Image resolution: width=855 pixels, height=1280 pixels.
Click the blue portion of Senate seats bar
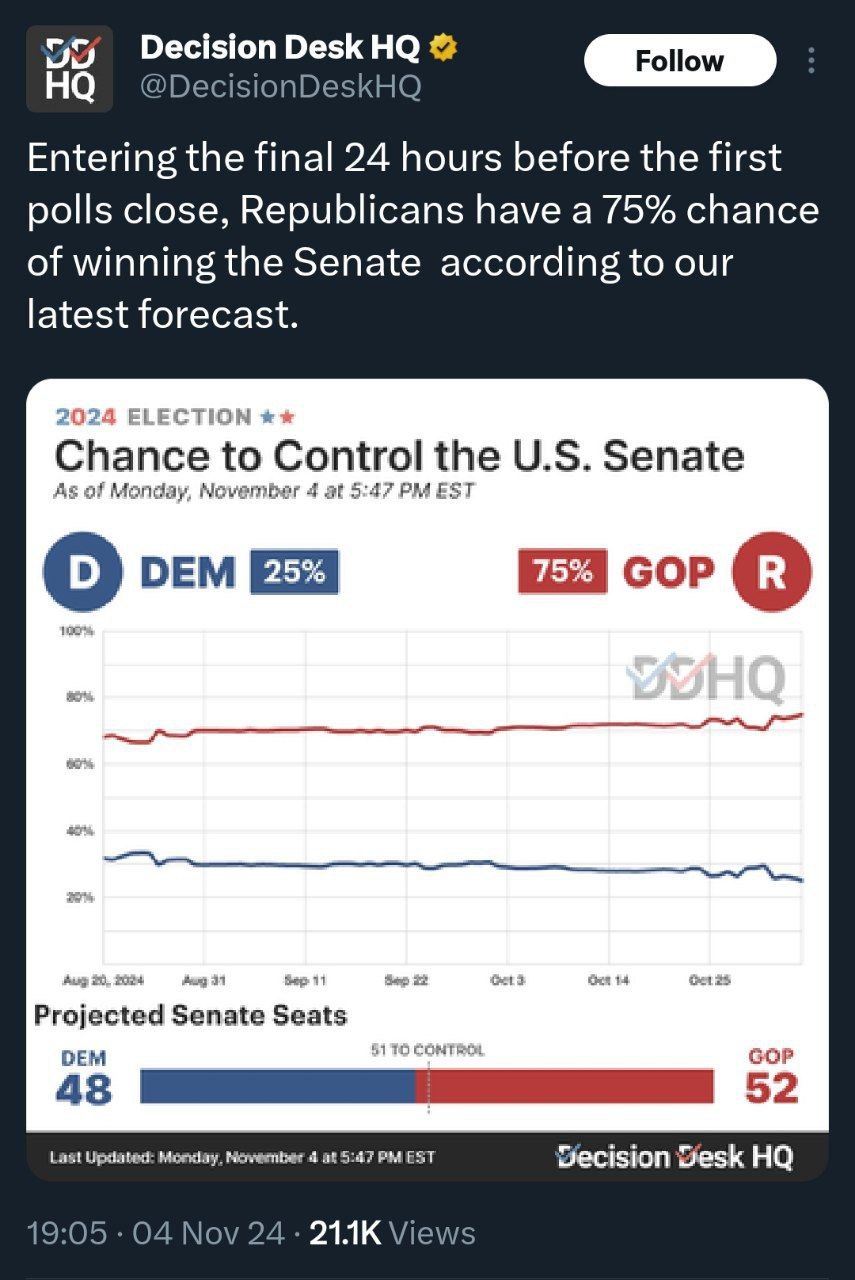click(277, 1085)
